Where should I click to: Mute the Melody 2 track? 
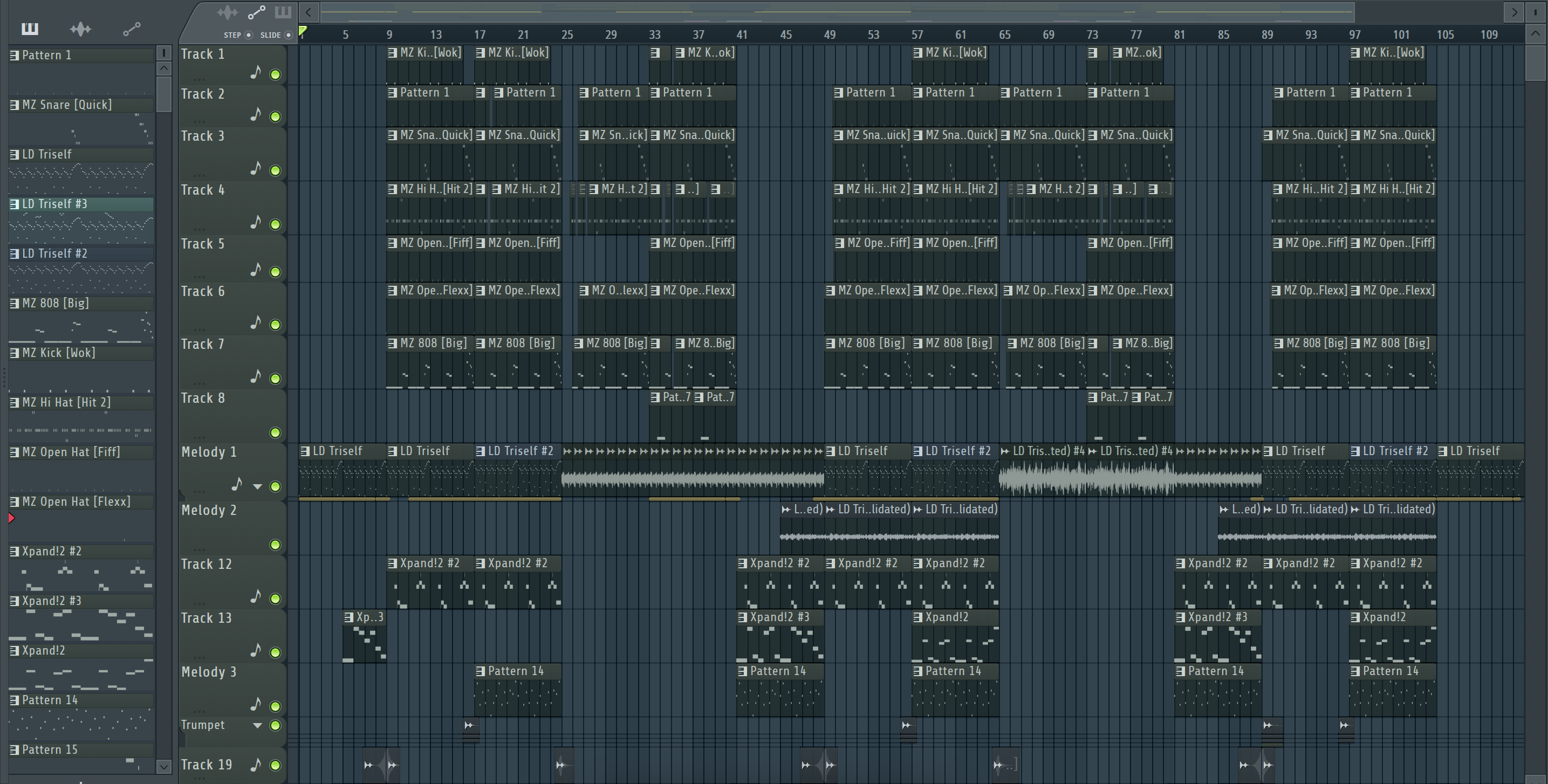point(275,545)
